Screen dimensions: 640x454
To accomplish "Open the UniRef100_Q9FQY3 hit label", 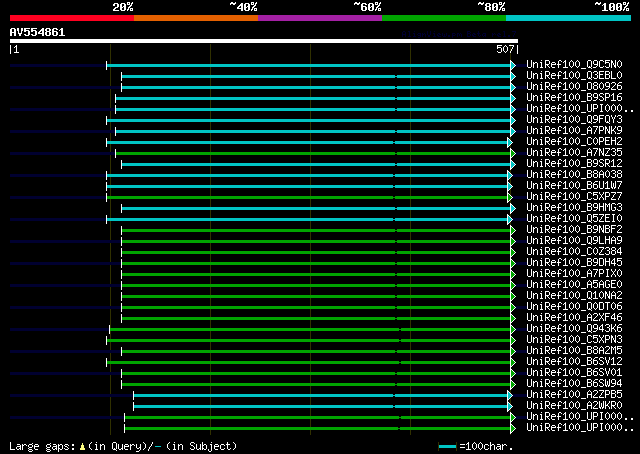I will tap(574, 120).
